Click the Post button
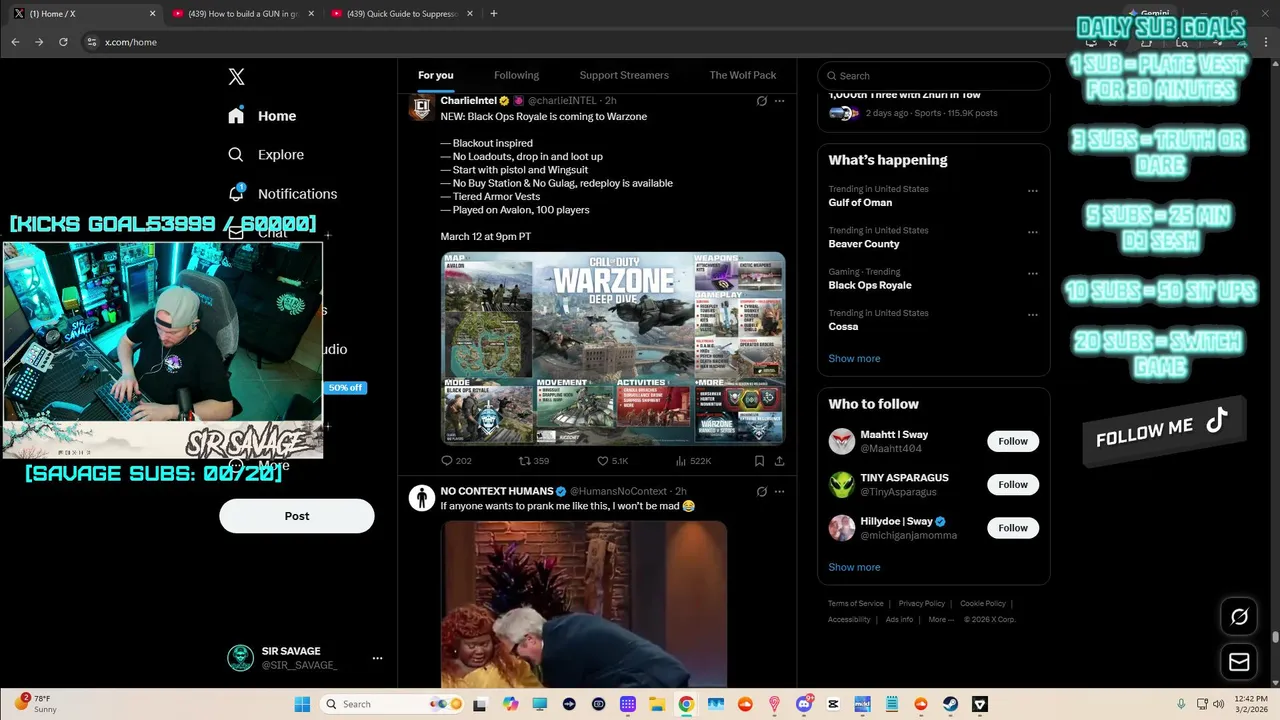This screenshot has height=720, width=1280. click(x=297, y=516)
